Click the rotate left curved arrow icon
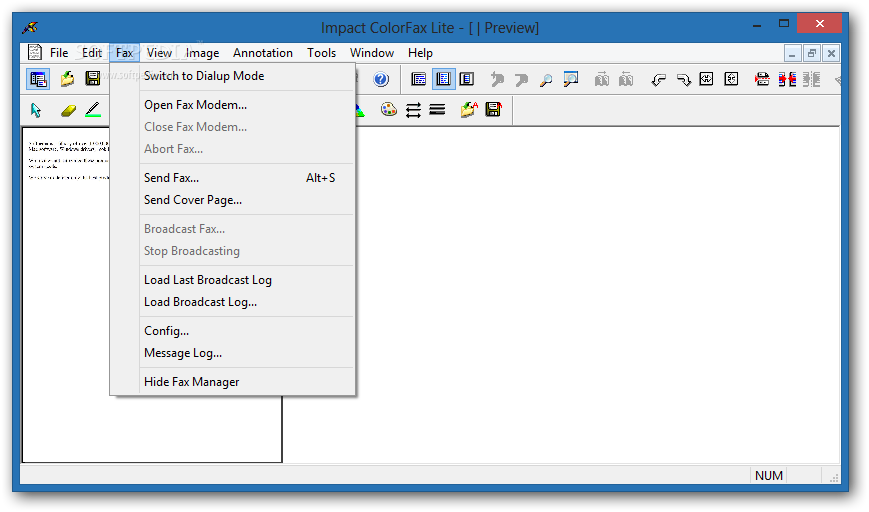Viewport: 869px width, 512px height. [658, 80]
